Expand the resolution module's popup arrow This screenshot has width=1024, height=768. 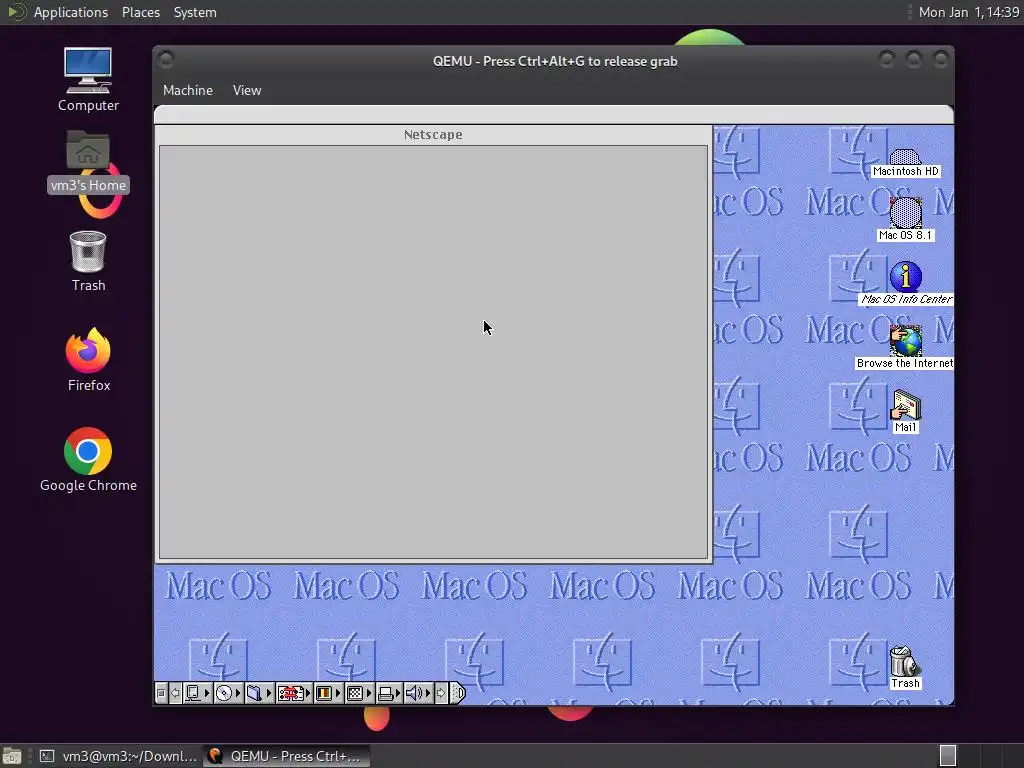pyautogui.click(x=369, y=693)
